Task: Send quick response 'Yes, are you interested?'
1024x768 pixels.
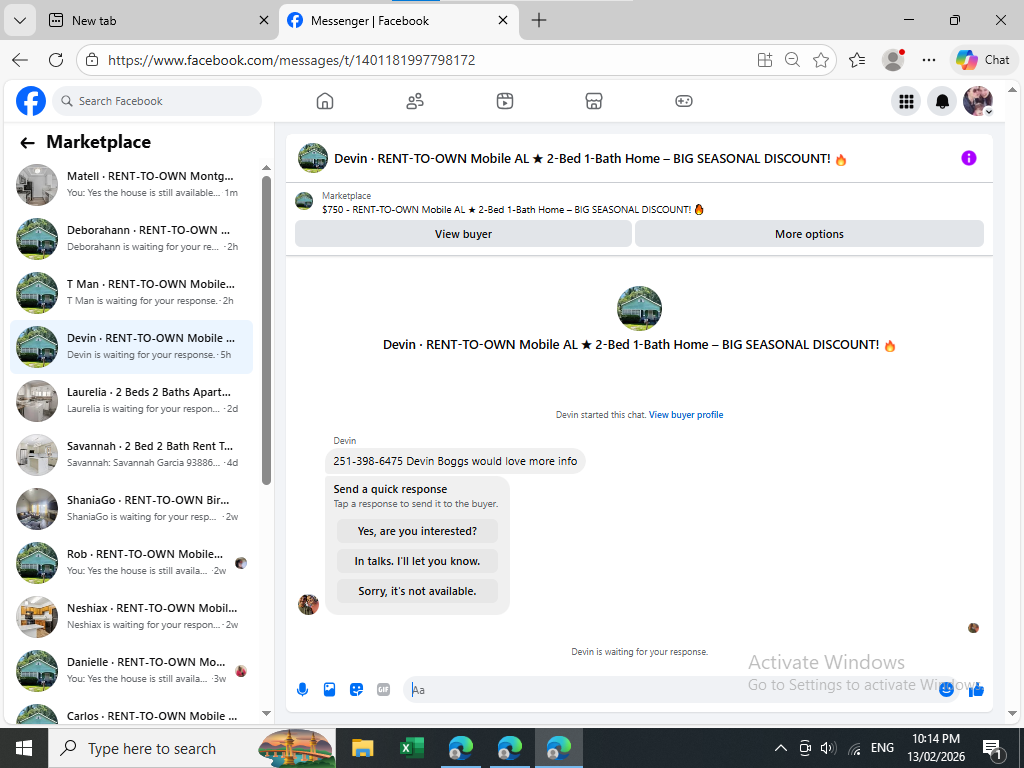Action: (x=417, y=531)
